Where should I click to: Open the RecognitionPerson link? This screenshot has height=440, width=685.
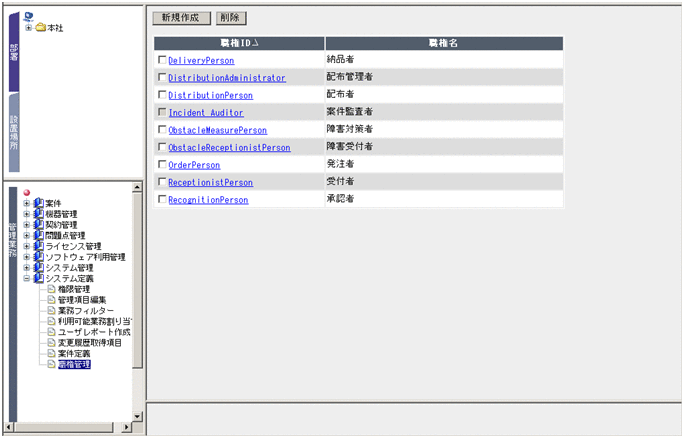click(208, 201)
